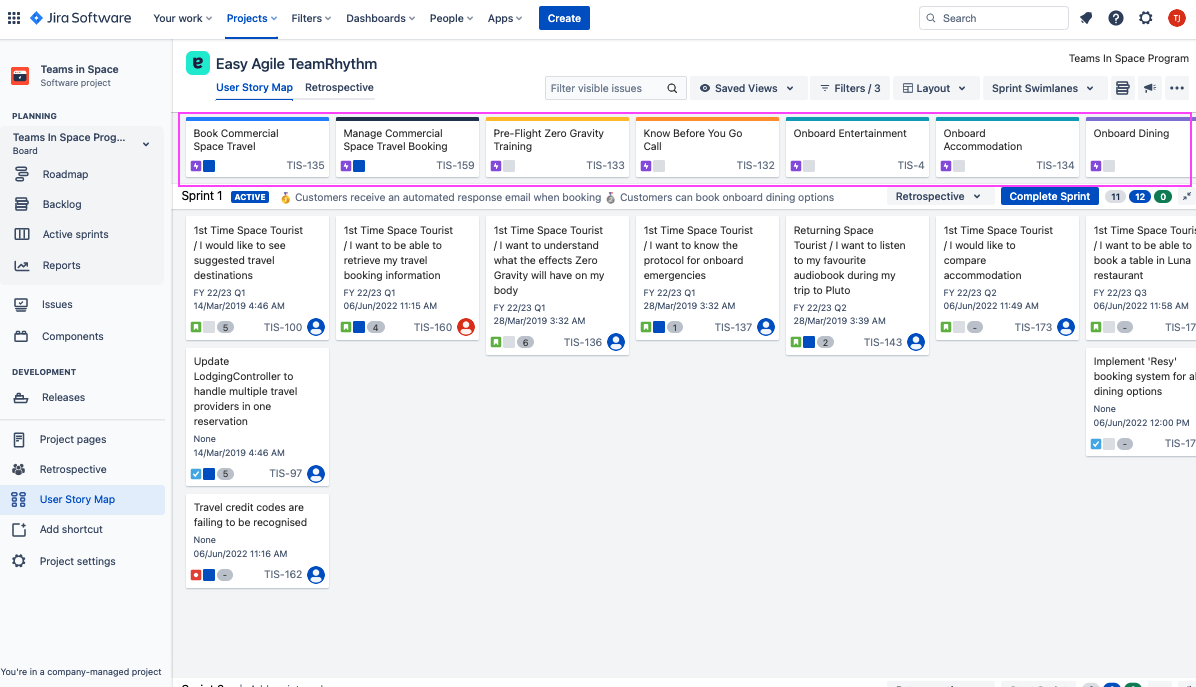Screen dimensions: 1196x687
Task: Collapse Sprint 1 swimlane using arrows icon
Action: [1187, 197]
